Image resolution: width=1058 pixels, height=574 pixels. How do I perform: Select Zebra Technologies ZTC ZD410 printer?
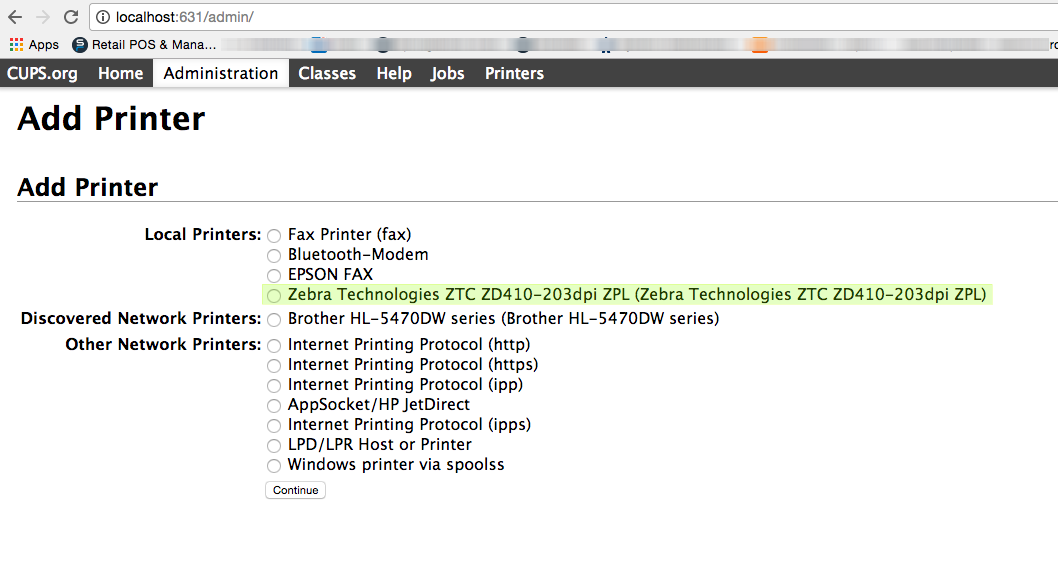tap(274, 296)
